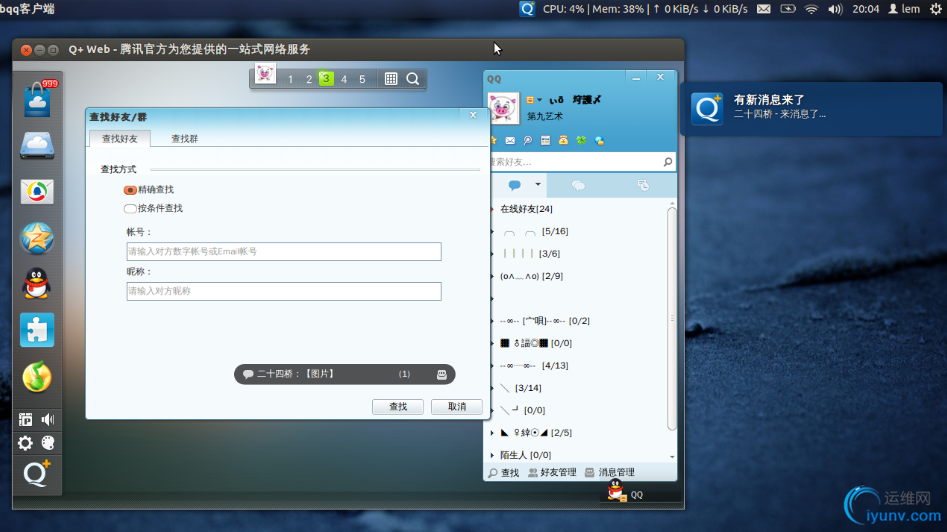The width and height of the screenshot is (947, 532).
Task: Open the calendar-like icon in QQ panel
Action: pos(545,140)
